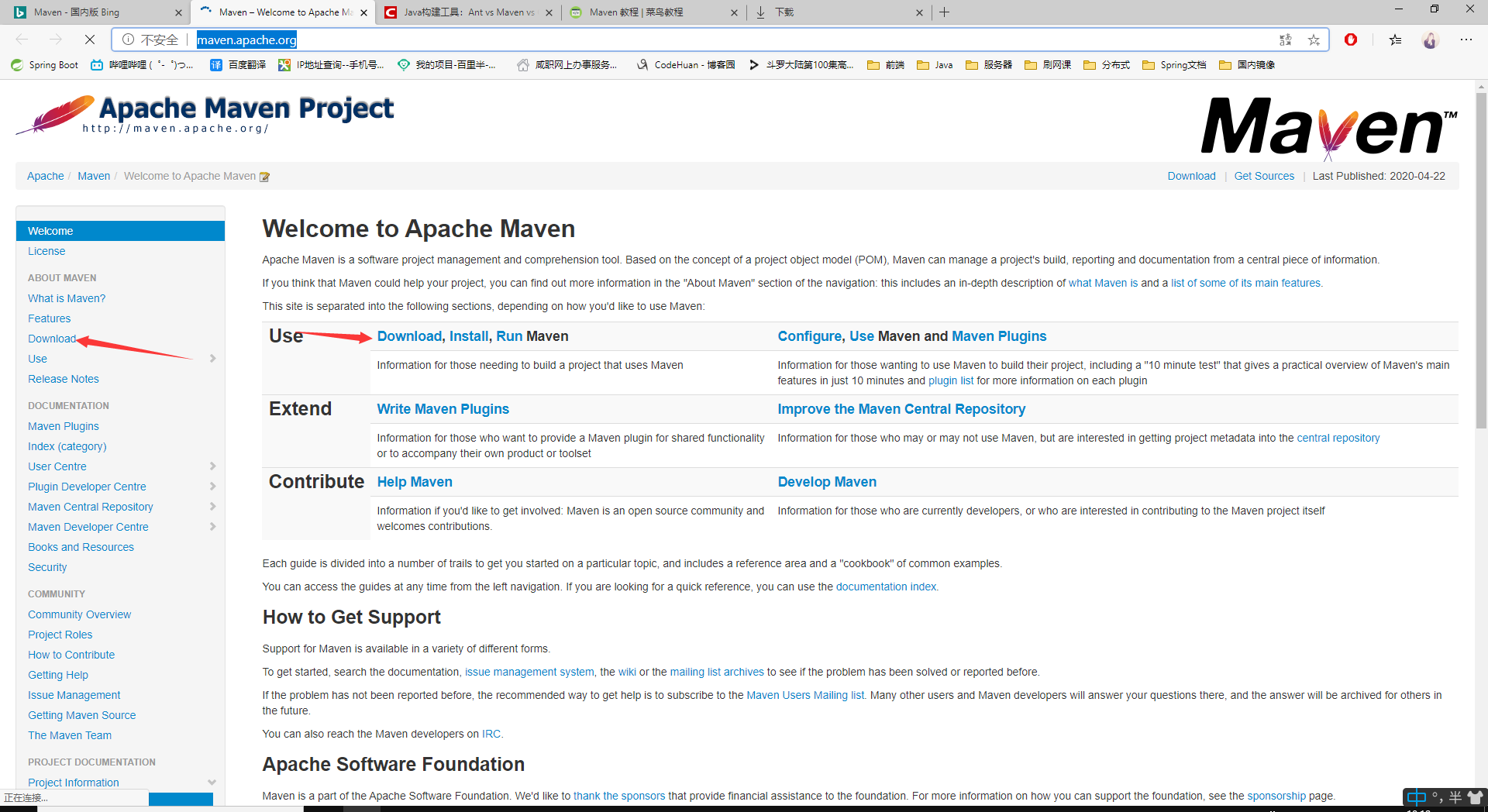Click the Apache breadcrumb link

46,176
